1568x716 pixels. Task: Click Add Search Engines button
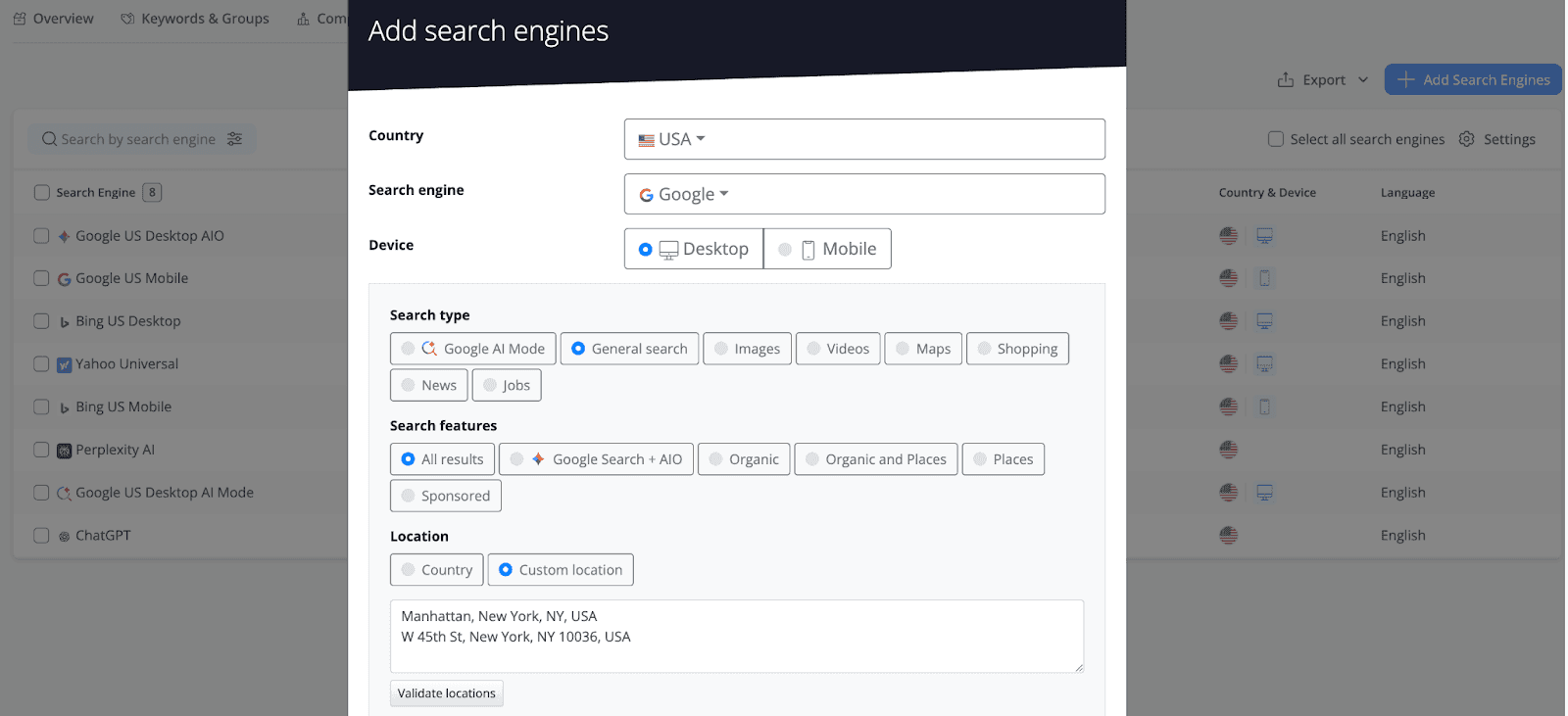[x=1473, y=79]
